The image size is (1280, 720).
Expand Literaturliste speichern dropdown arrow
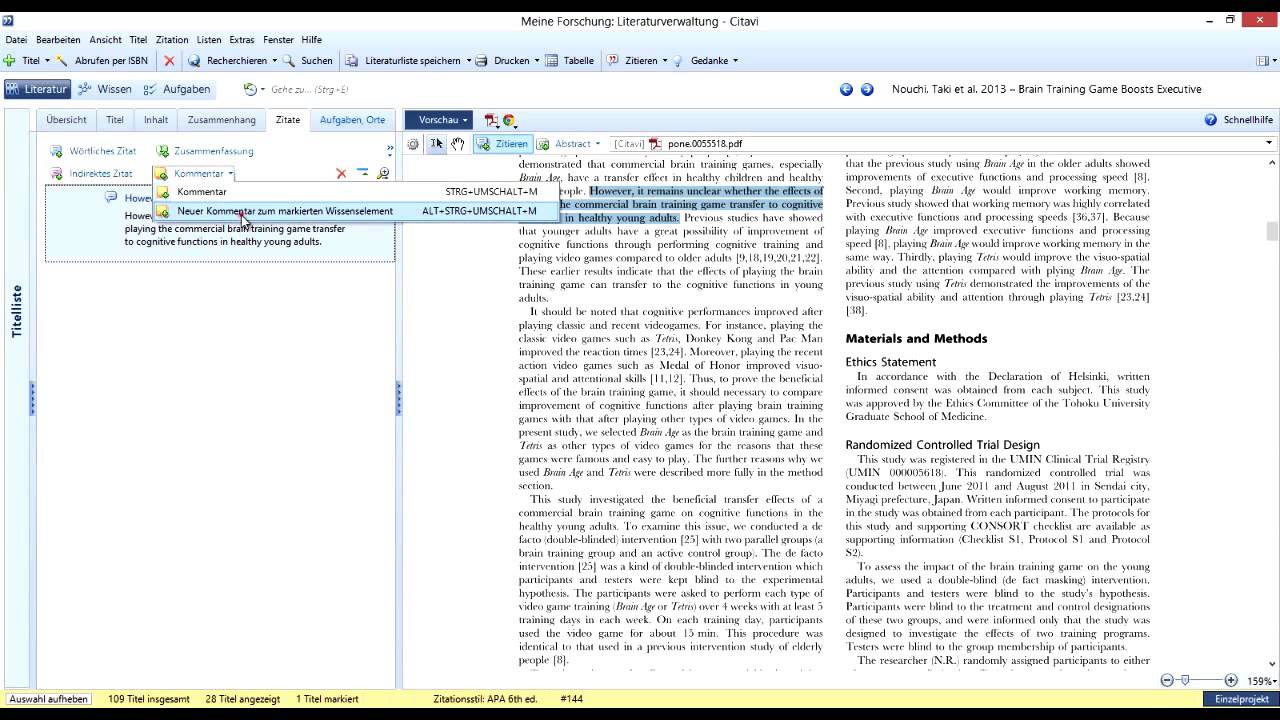click(x=468, y=61)
